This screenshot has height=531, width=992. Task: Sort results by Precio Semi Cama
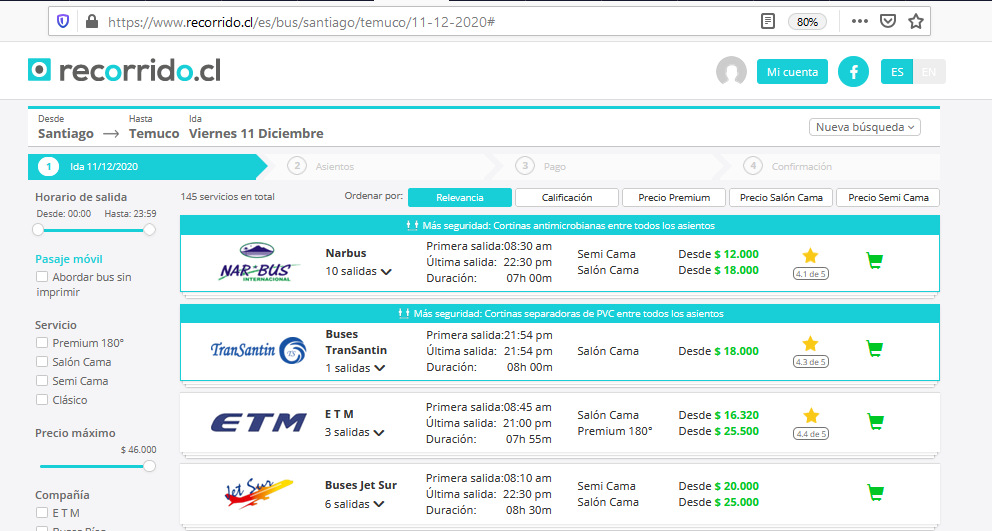click(x=888, y=197)
